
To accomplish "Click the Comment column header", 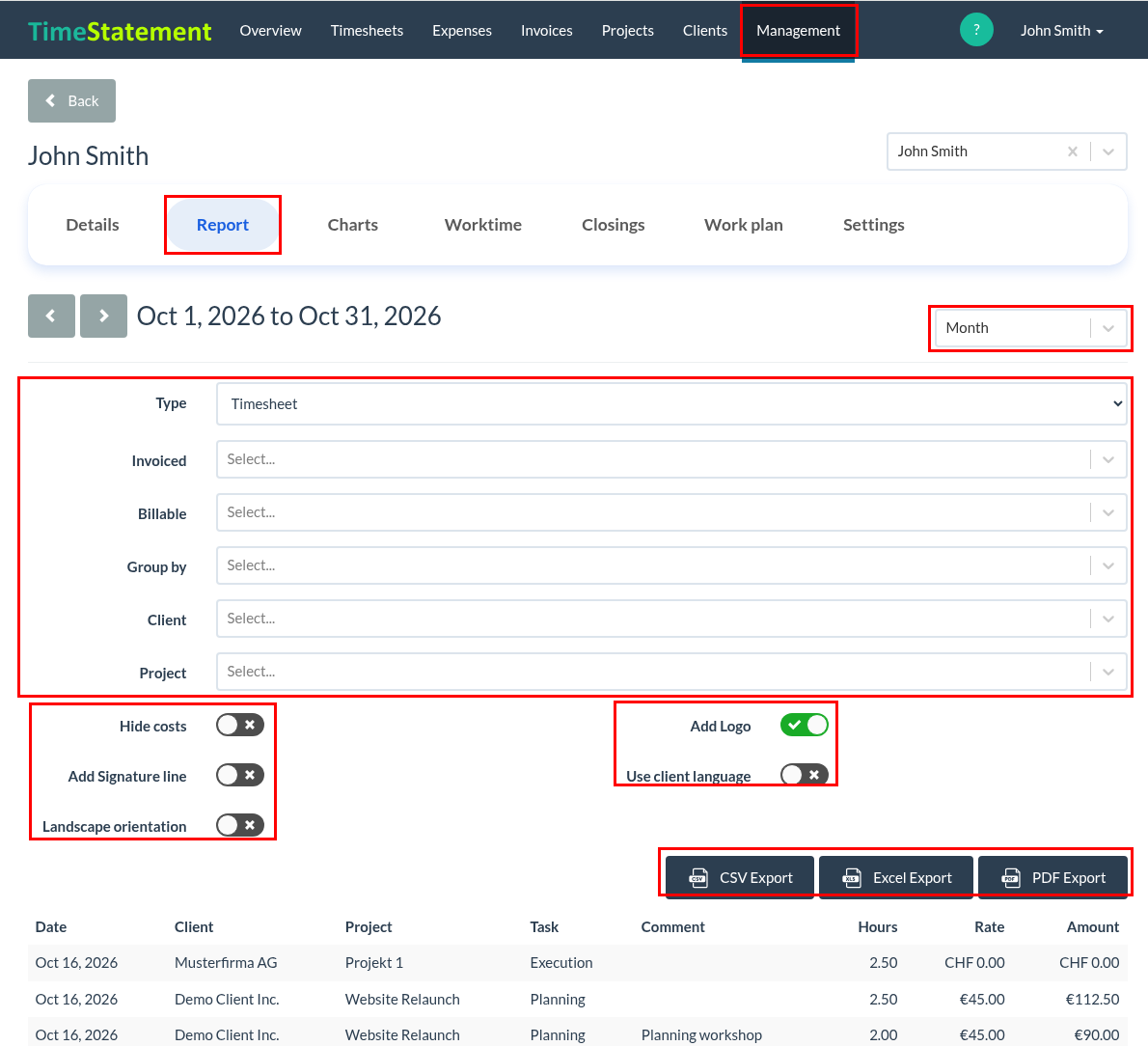I will [672, 926].
